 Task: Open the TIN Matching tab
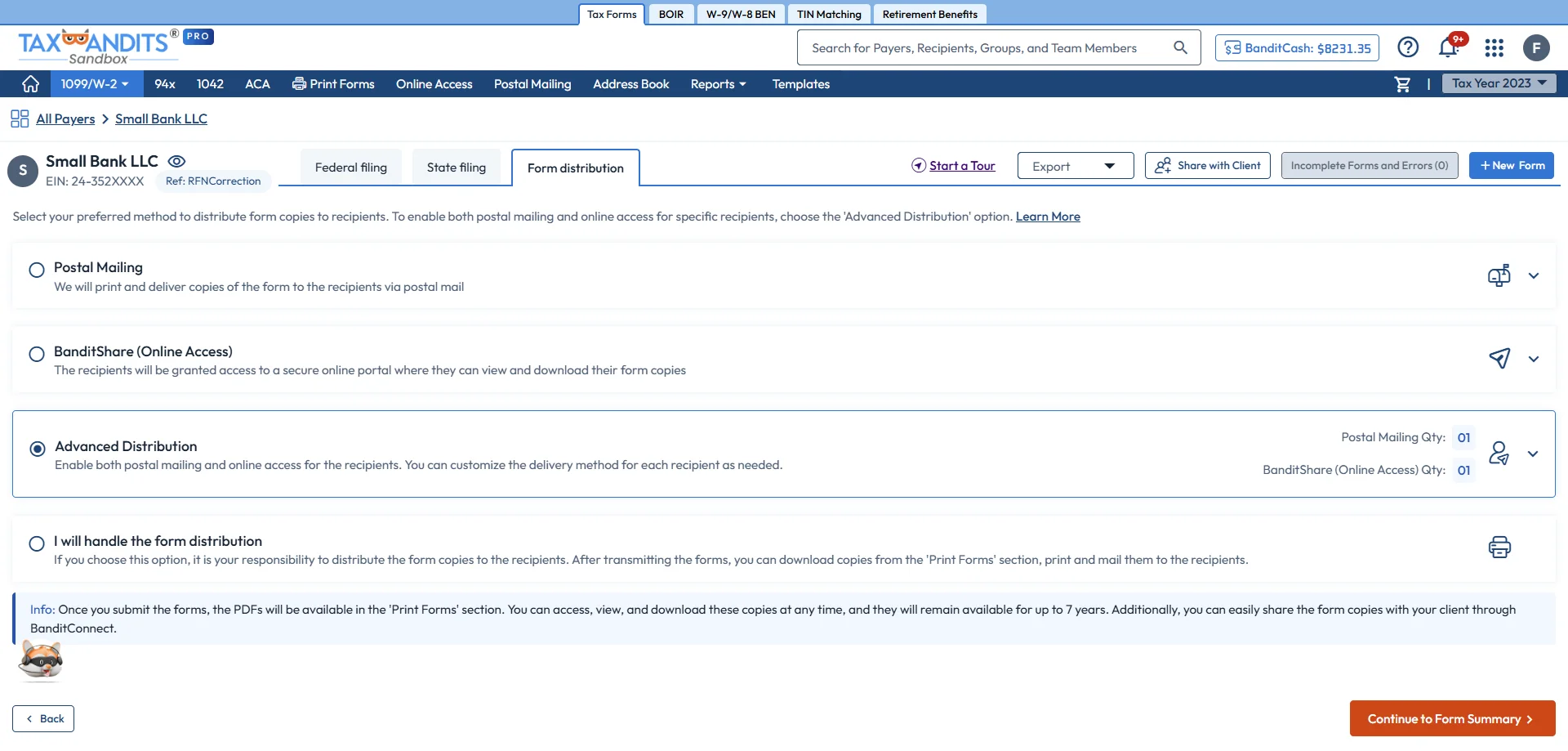click(829, 14)
